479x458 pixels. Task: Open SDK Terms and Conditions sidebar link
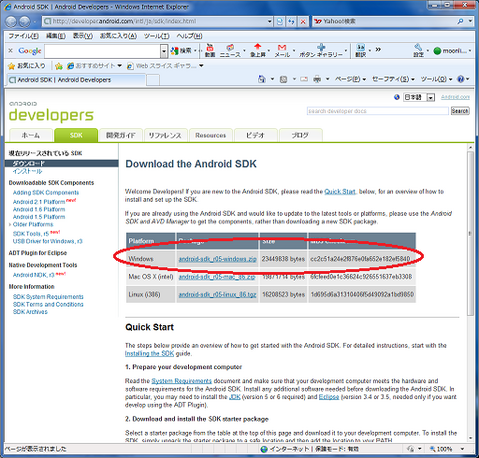tap(48, 304)
